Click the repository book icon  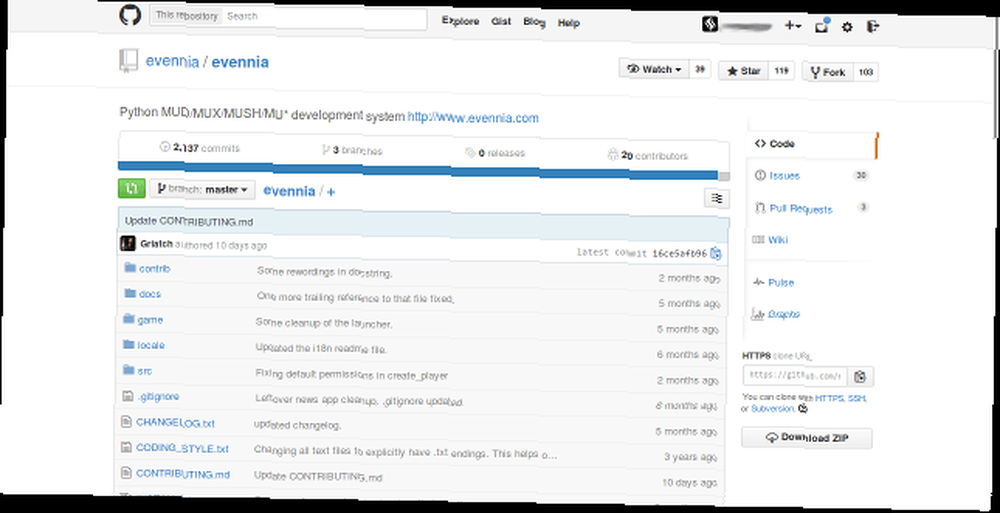(128, 60)
